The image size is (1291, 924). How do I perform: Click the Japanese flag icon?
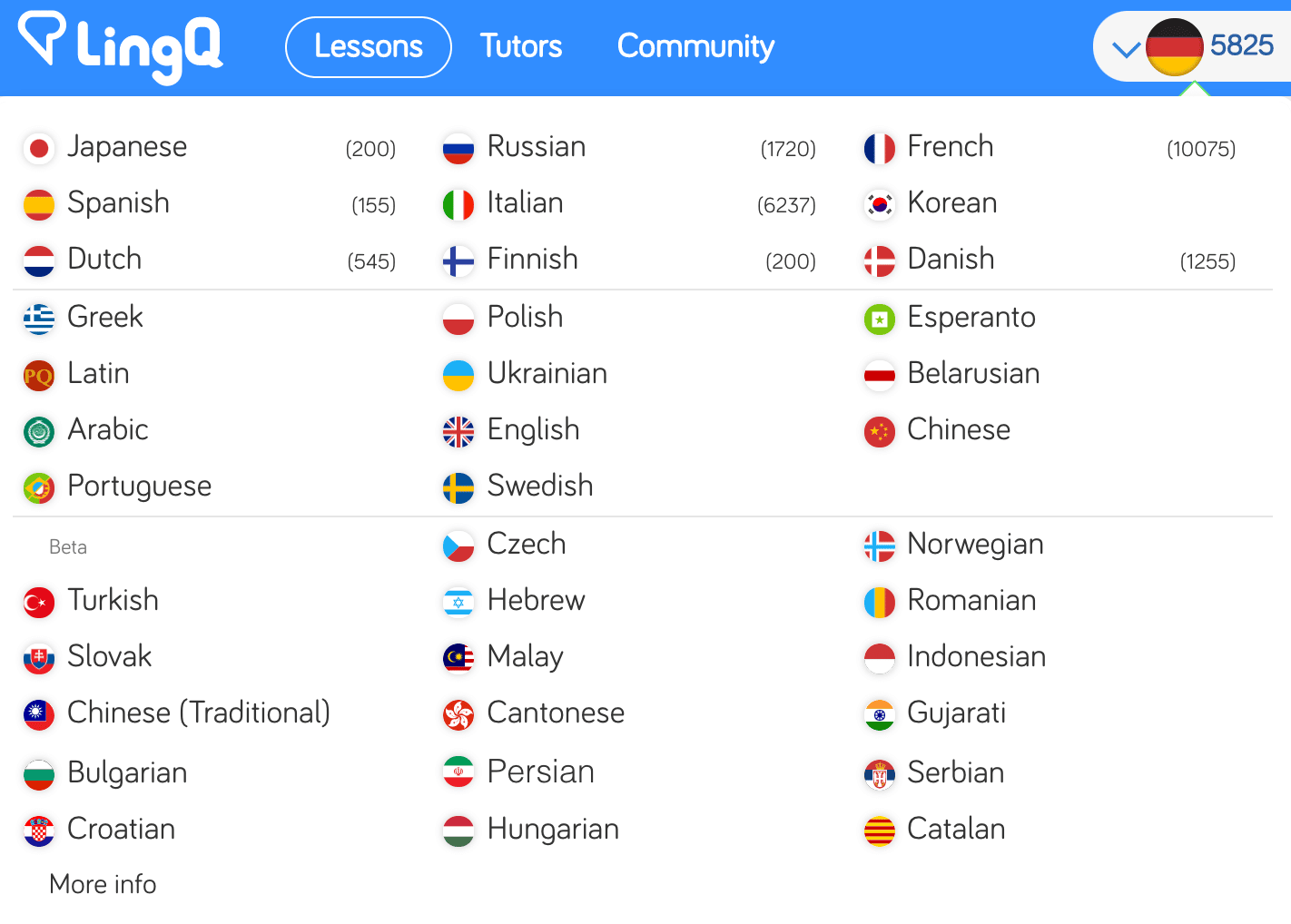coord(39,148)
